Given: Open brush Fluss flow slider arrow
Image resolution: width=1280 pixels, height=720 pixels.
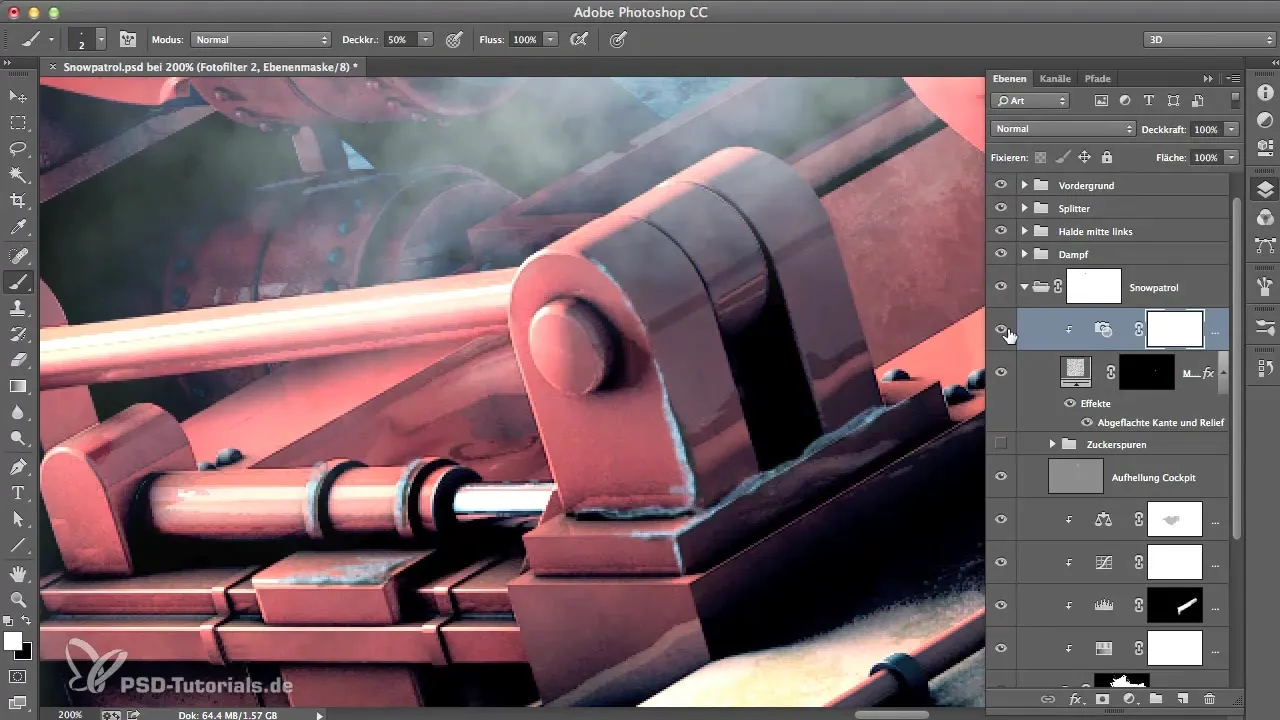Looking at the screenshot, I should pyautogui.click(x=550, y=40).
